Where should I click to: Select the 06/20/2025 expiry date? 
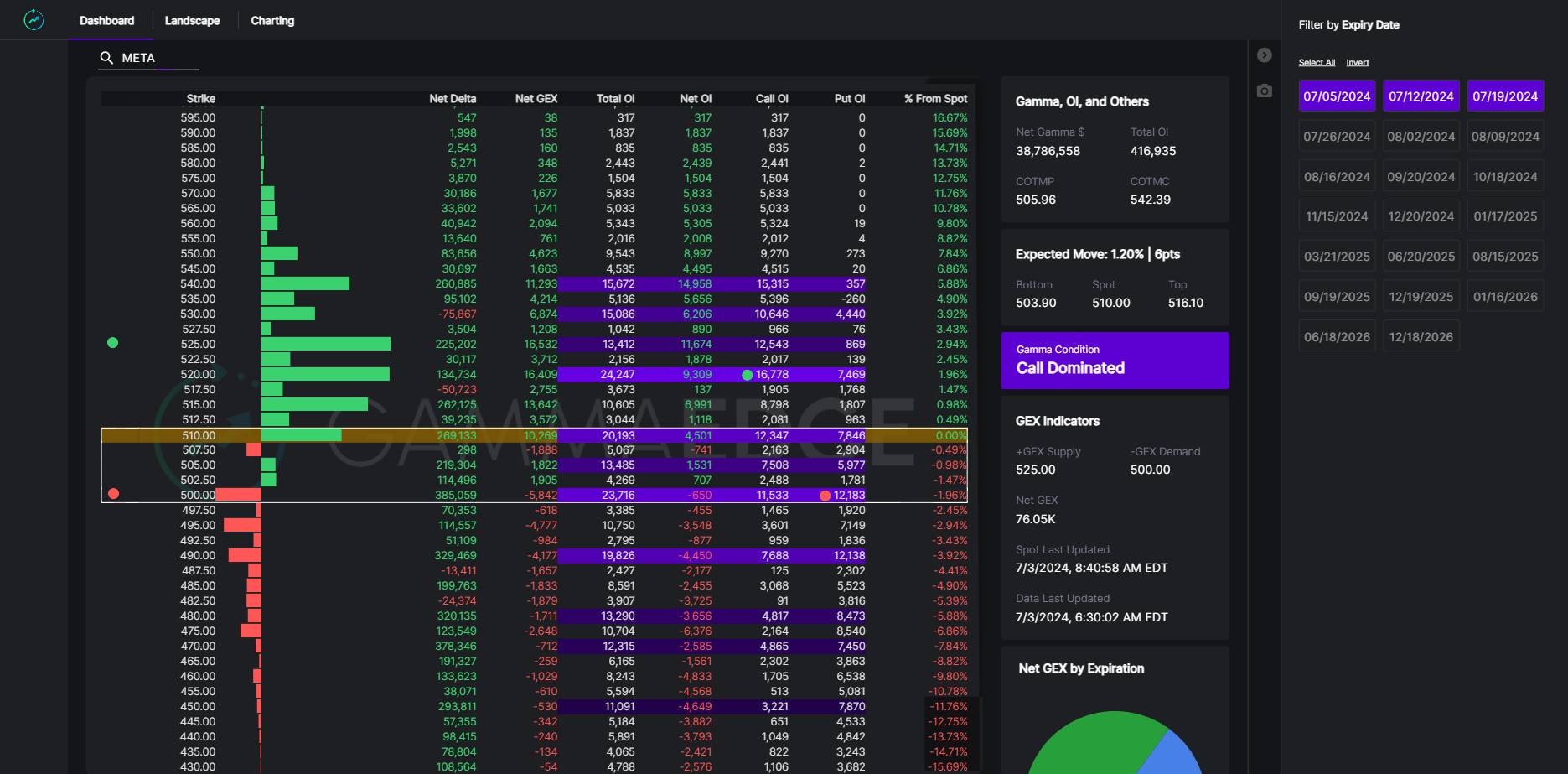tap(1421, 256)
